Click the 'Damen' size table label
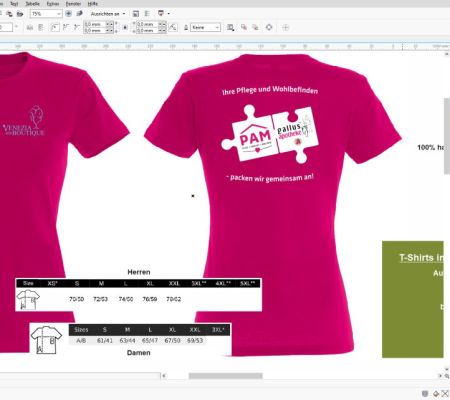The width and height of the screenshot is (450, 400). coord(139,353)
